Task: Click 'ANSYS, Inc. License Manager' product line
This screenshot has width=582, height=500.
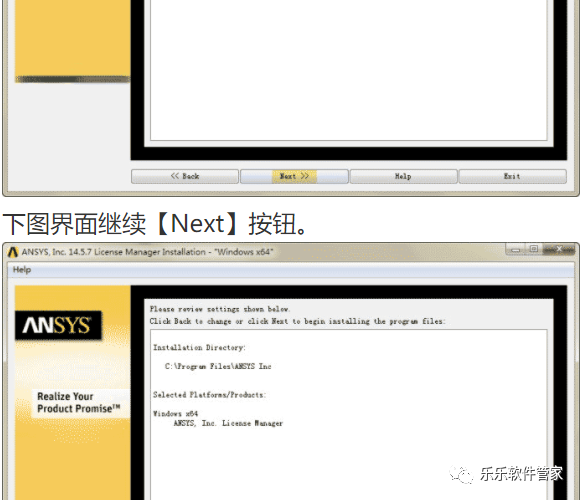Action: click(x=228, y=423)
